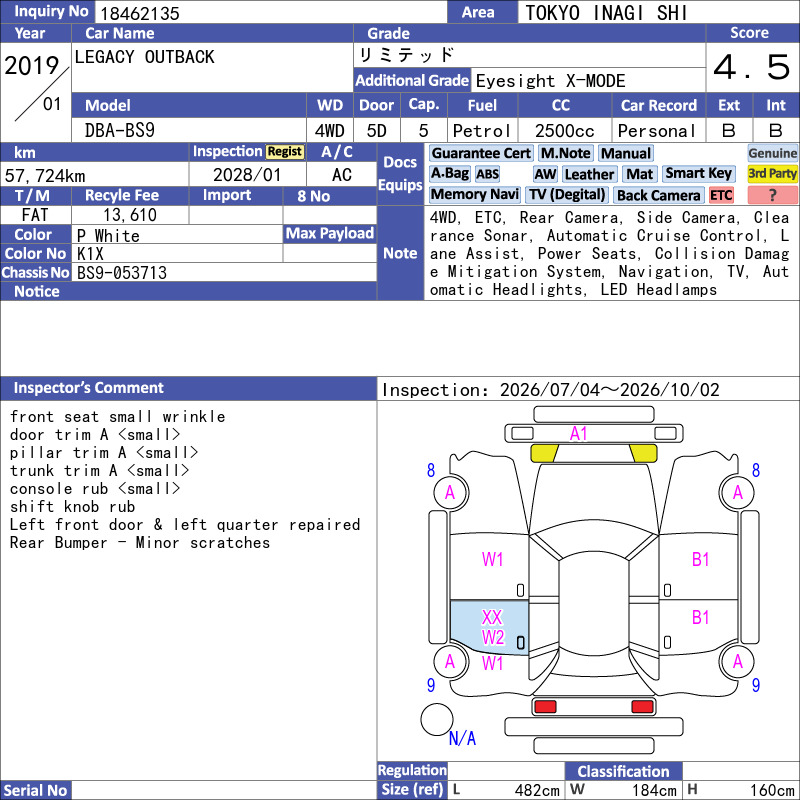Select the A1 mark on the front windshield
Viewport: 800px width, 800px height.
click(x=579, y=434)
